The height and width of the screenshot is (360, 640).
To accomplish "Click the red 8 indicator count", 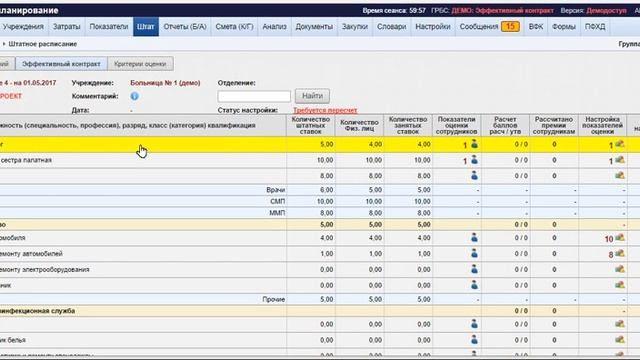I will [x=611, y=255].
